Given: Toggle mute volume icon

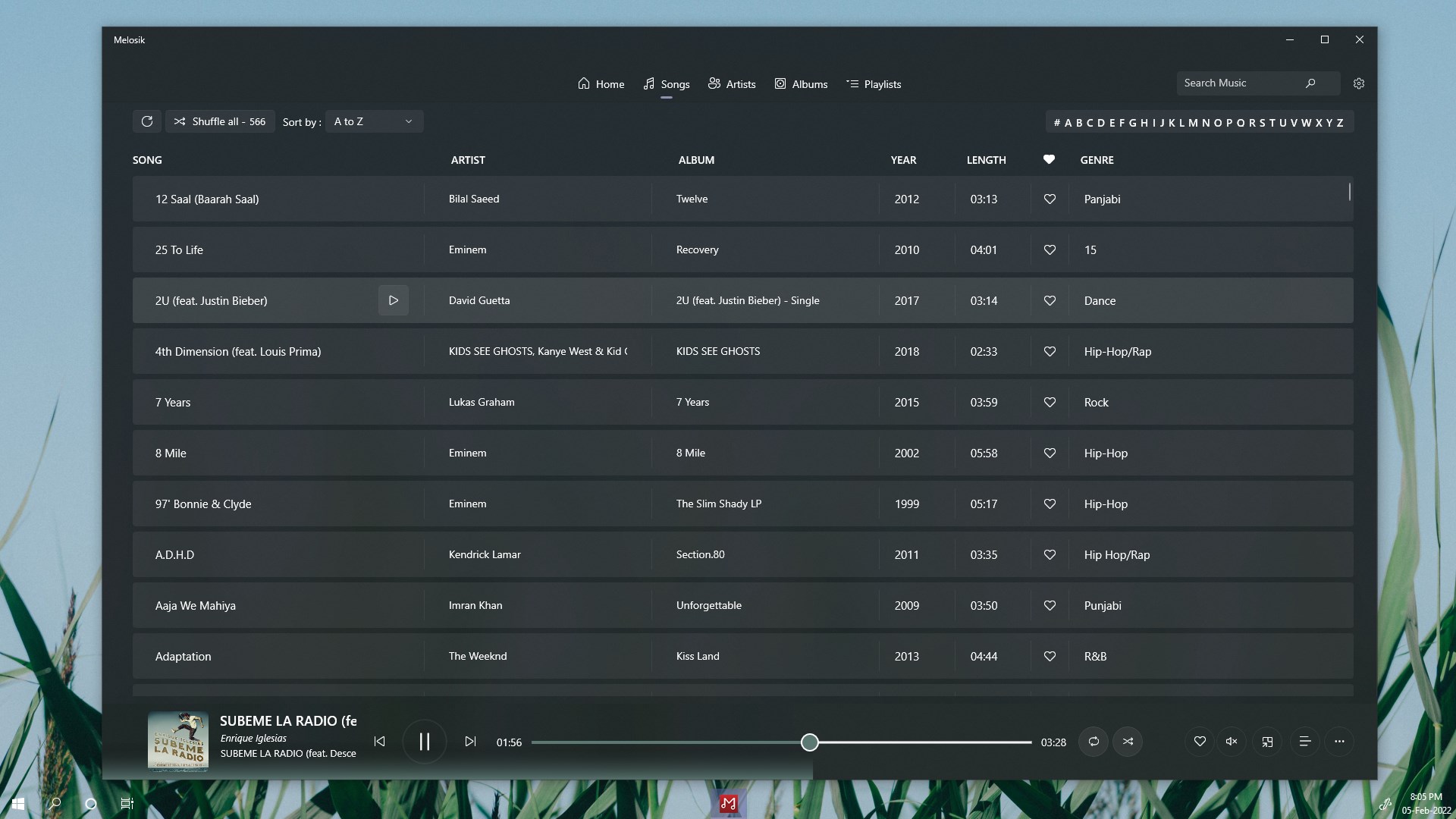Looking at the screenshot, I should (1232, 742).
